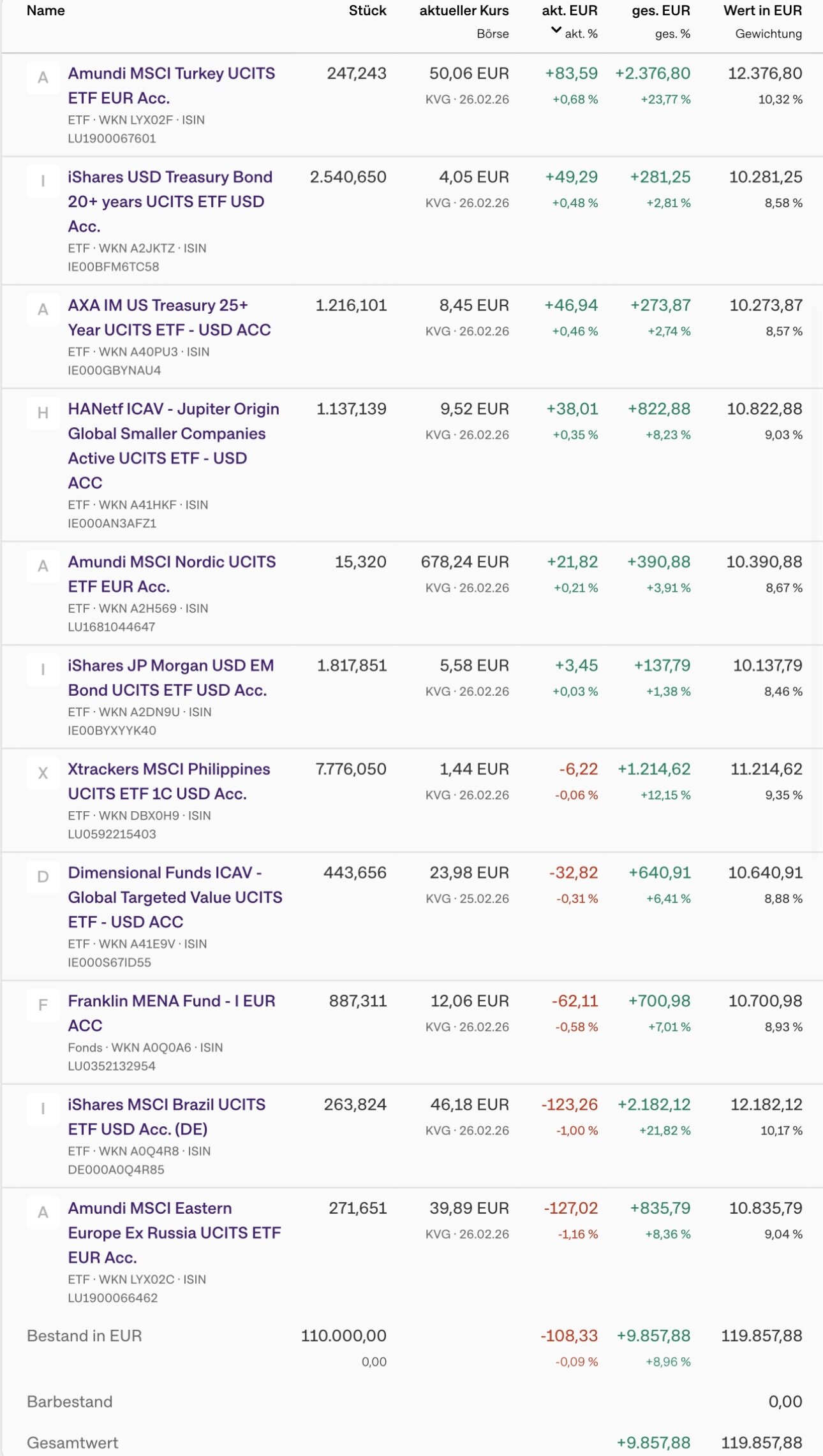Click the sort arrow next to akt. %

coord(556,30)
